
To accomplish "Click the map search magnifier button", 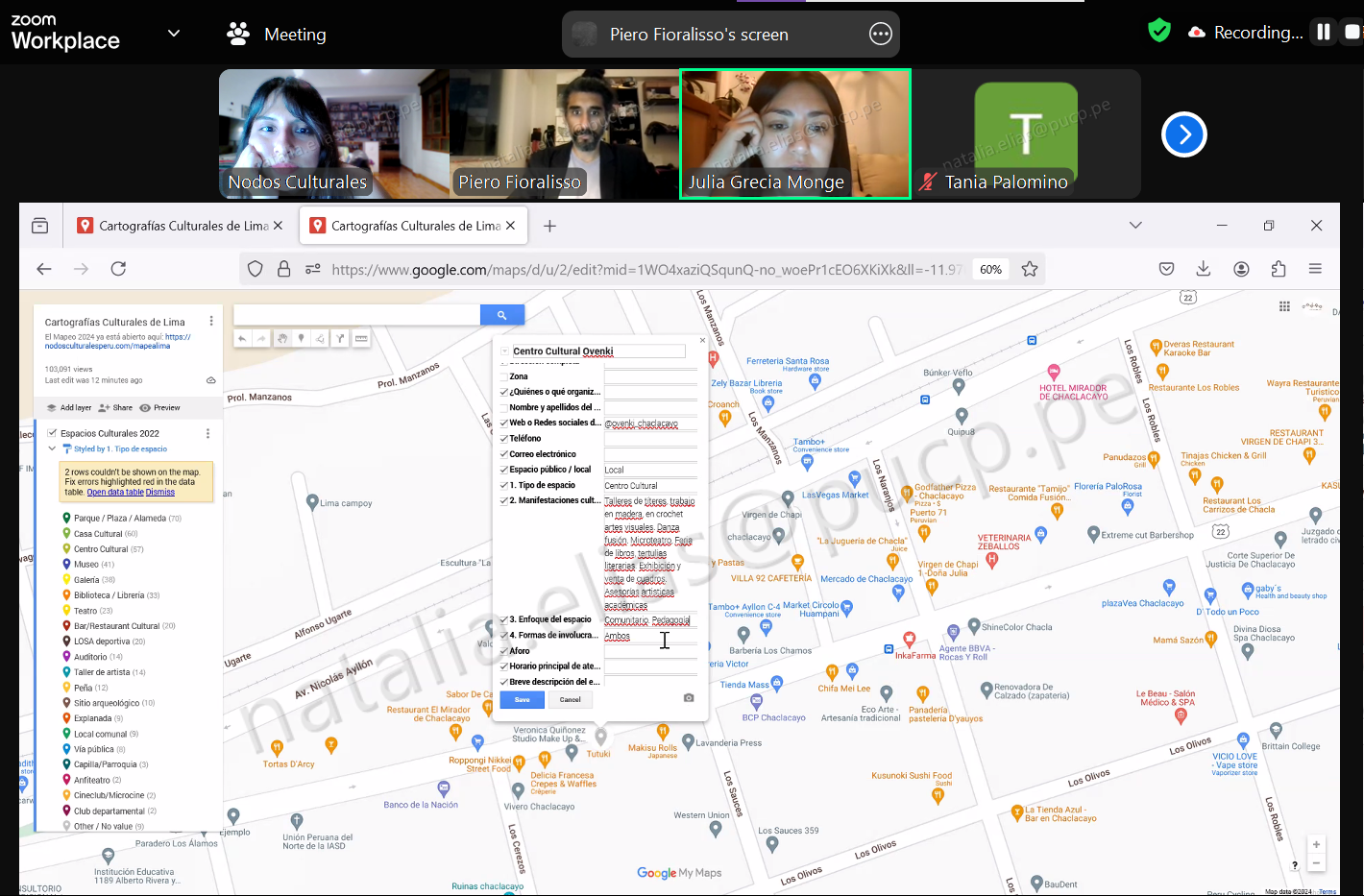I will click(501, 315).
